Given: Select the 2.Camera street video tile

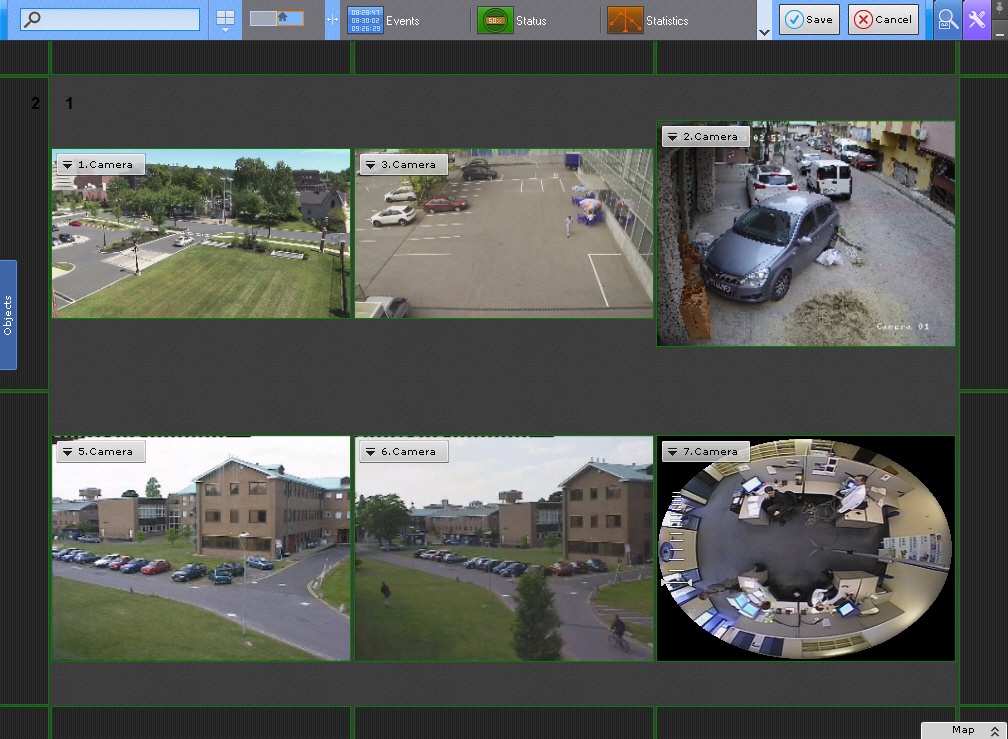Looking at the screenshot, I should [805, 245].
